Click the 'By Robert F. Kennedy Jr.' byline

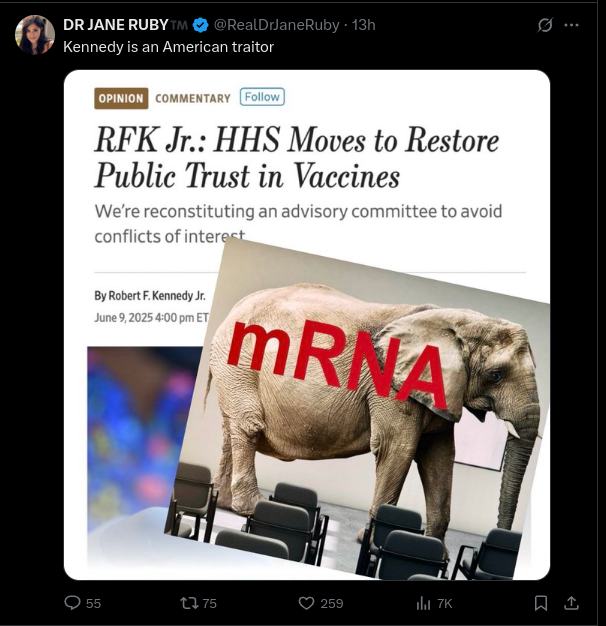(x=149, y=296)
